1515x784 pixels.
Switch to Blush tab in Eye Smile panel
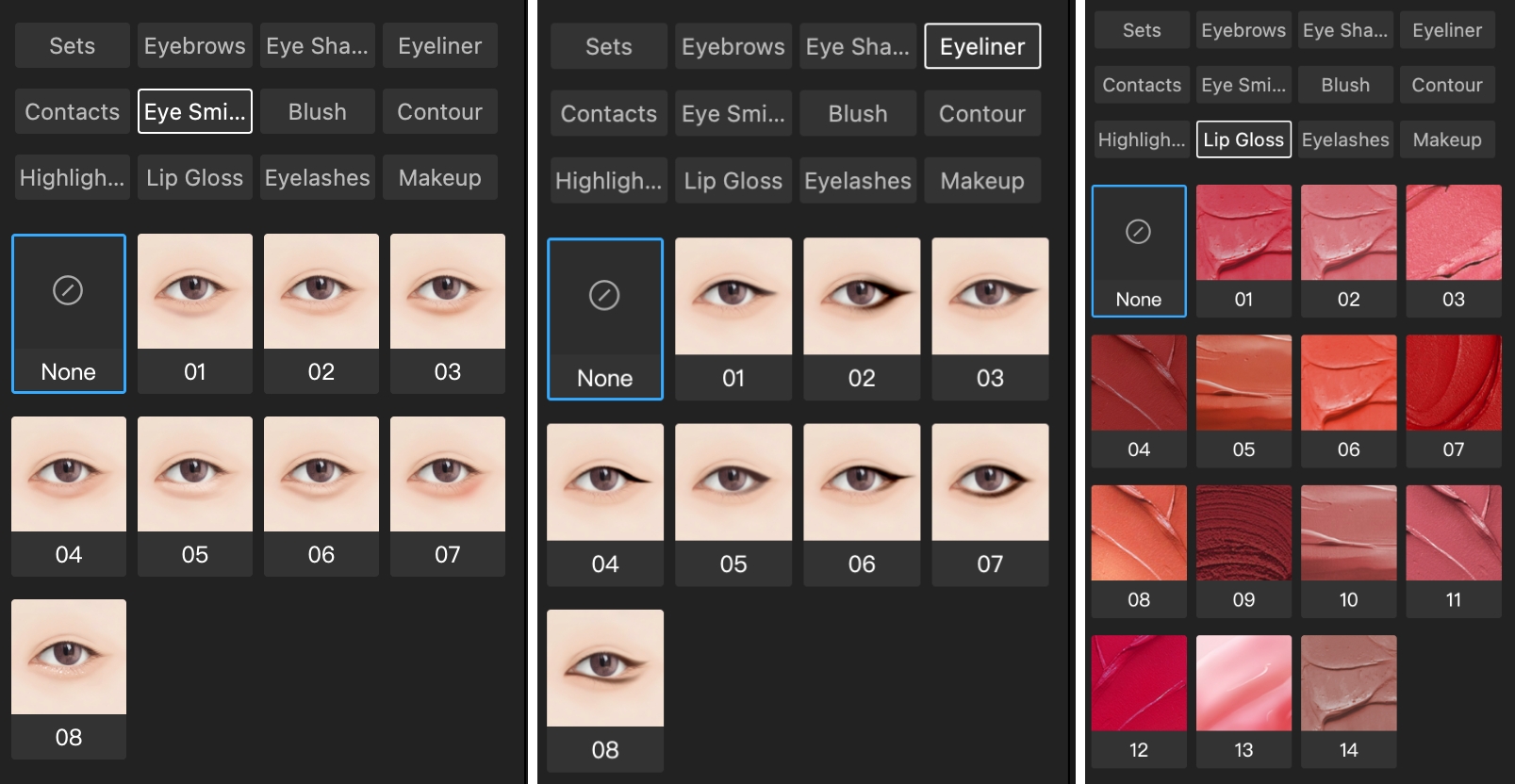pyautogui.click(x=317, y=111)
